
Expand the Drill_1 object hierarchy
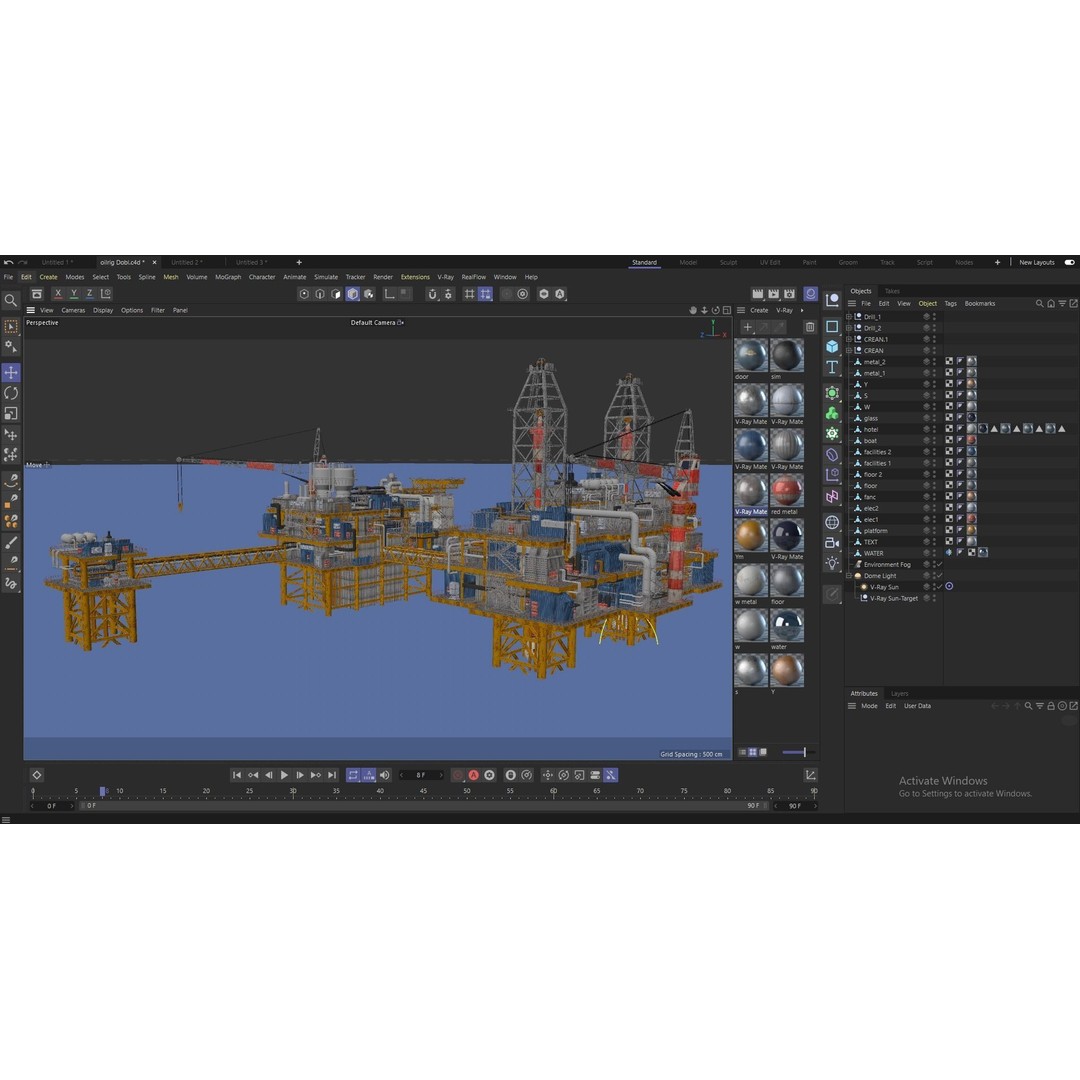(848, 316)
